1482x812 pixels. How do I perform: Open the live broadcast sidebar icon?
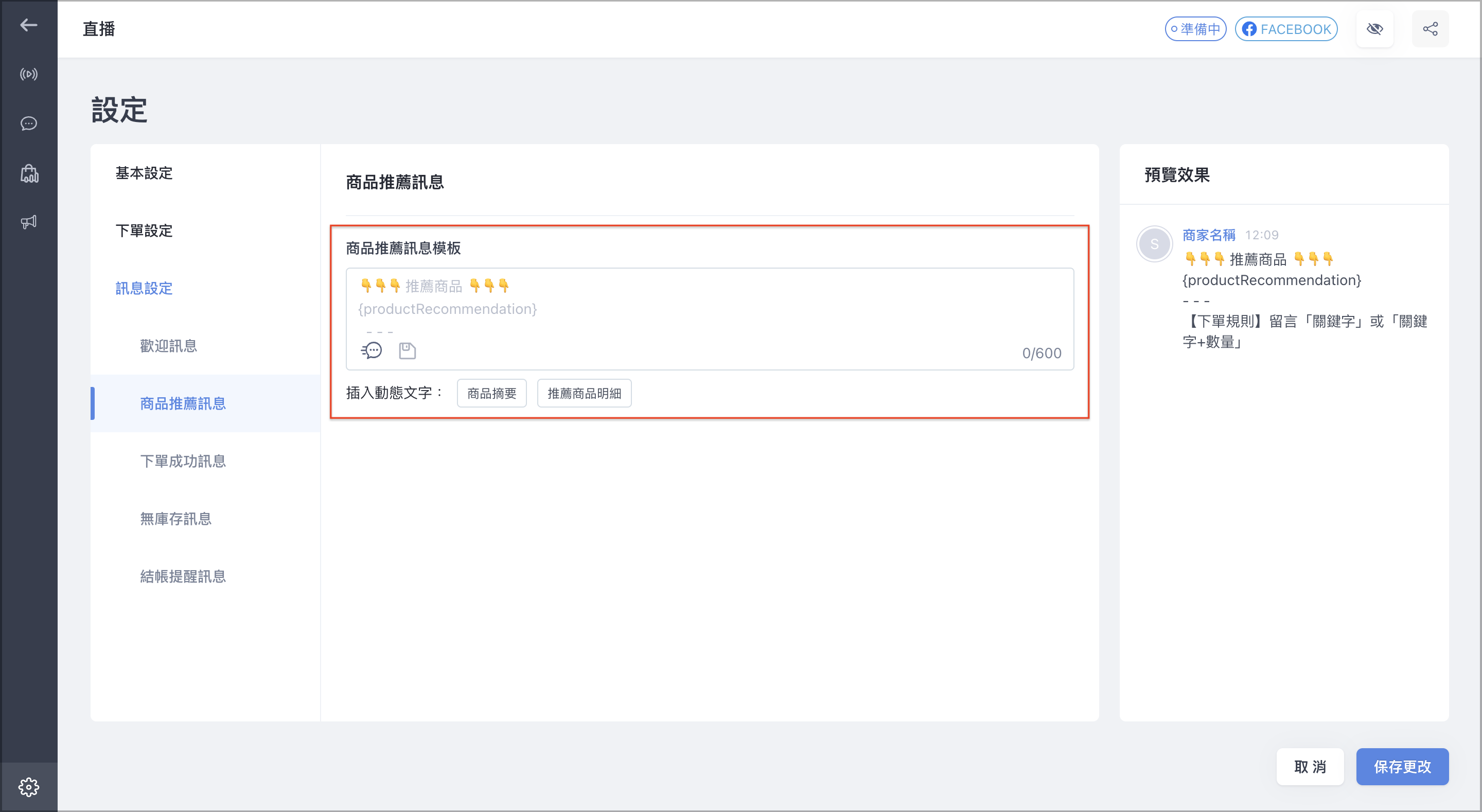pyautogui.click(x=29, y=74)
